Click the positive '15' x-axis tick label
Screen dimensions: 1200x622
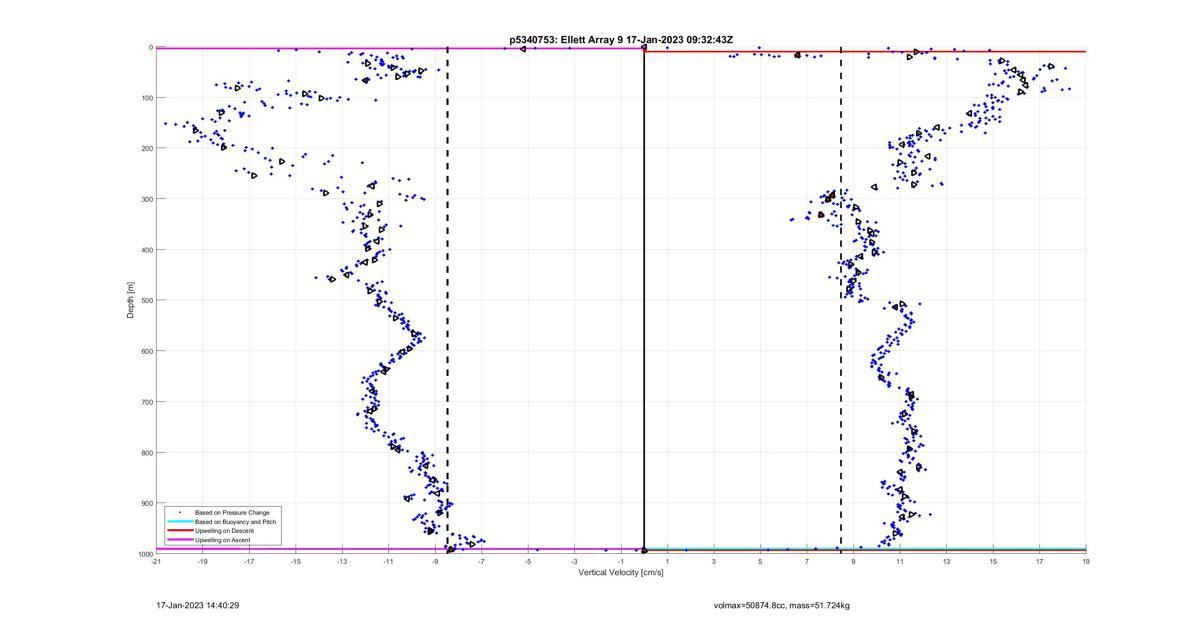pyautogui.click(x=993, y=562)
